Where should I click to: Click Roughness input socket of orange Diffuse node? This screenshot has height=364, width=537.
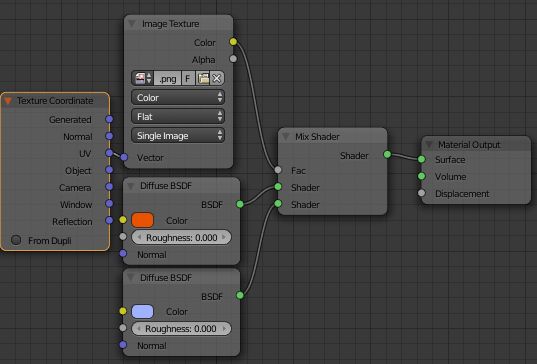pyautogui.click(x=123, y=236)
